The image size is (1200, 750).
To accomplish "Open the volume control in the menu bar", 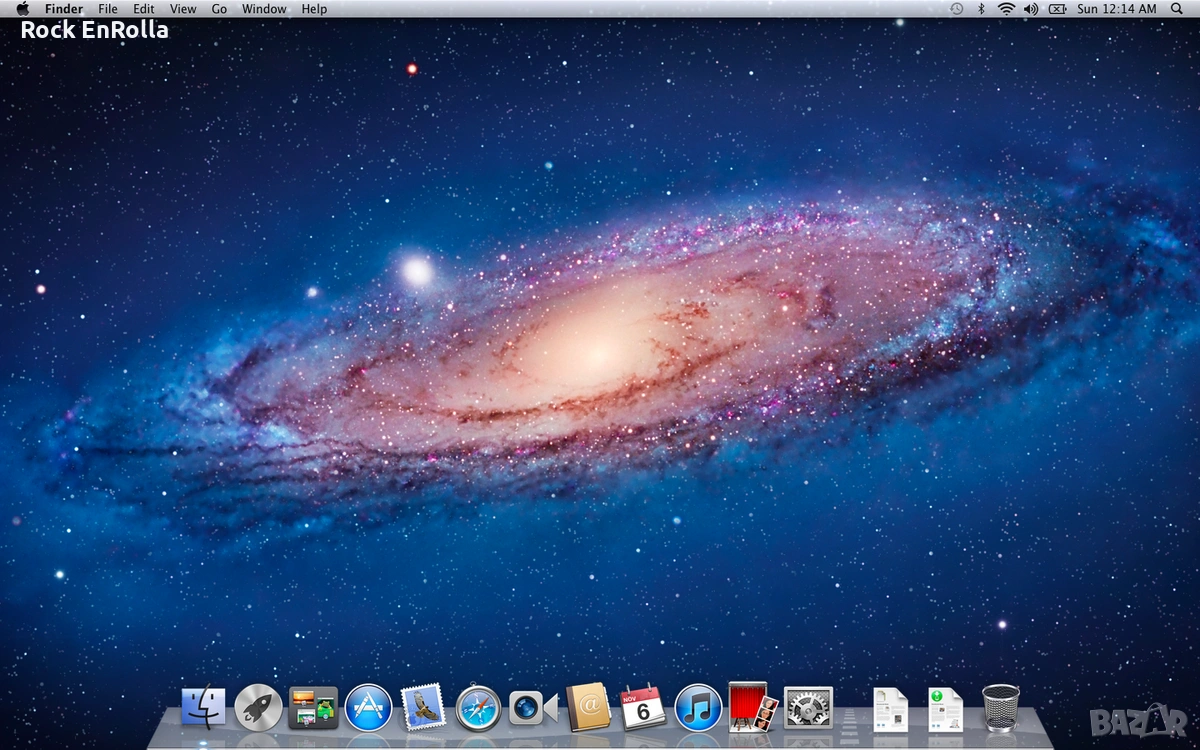I will pos(1031,9).
